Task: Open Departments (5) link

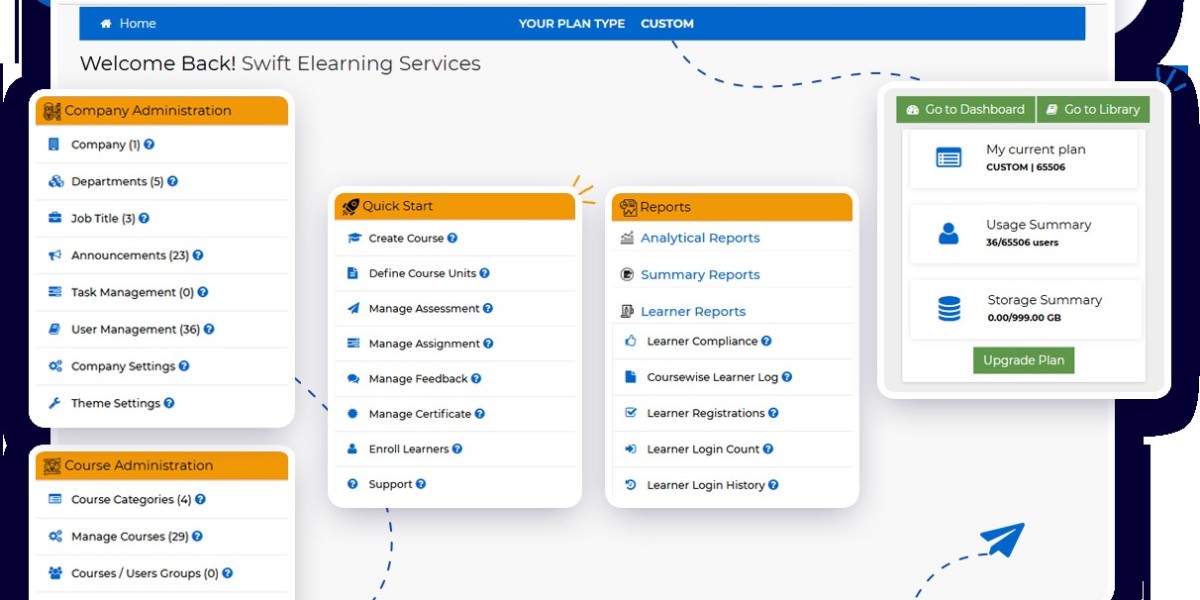Action: (x=117, y=181)
